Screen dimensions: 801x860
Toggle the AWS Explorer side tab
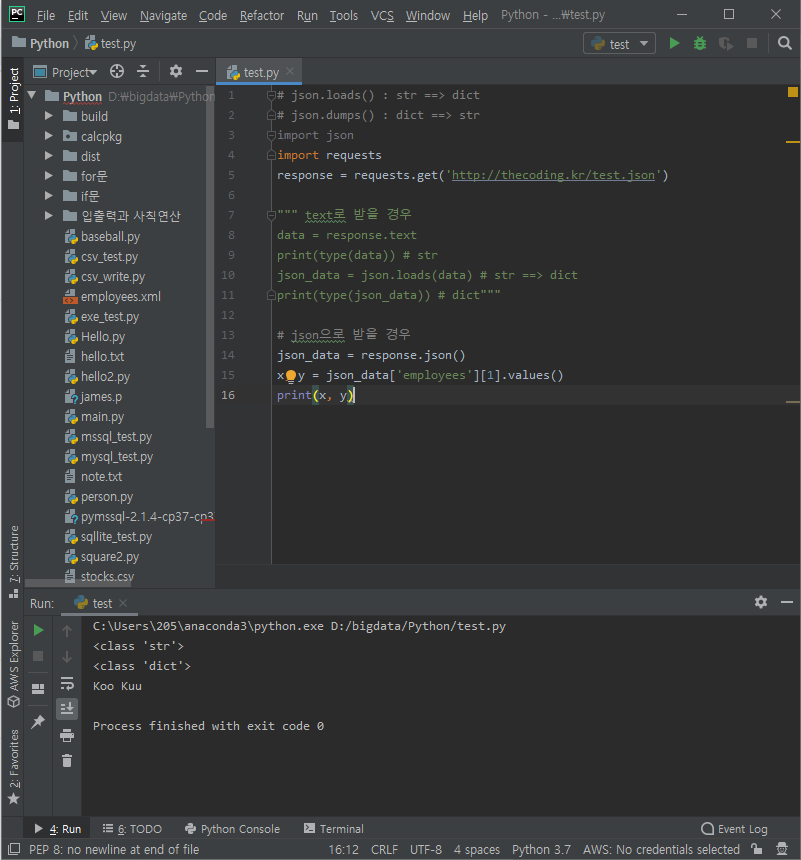point(13,664)
